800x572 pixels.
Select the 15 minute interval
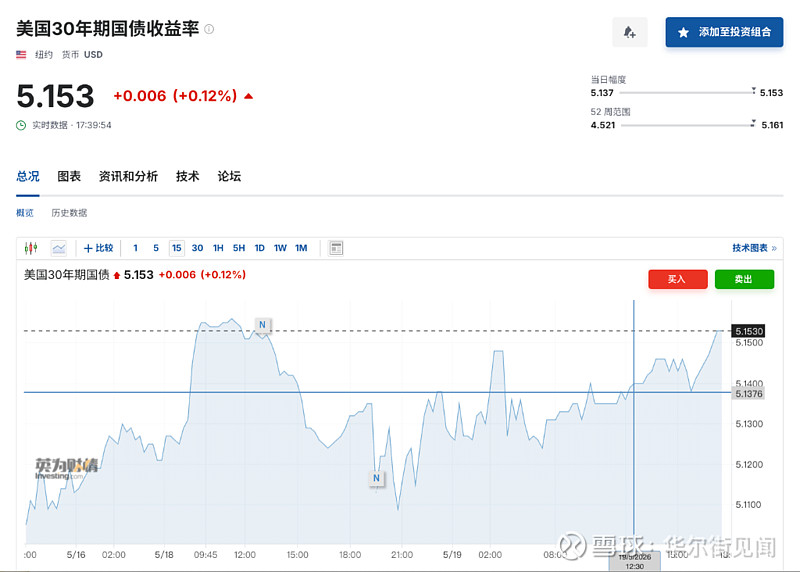click(177, 248)
